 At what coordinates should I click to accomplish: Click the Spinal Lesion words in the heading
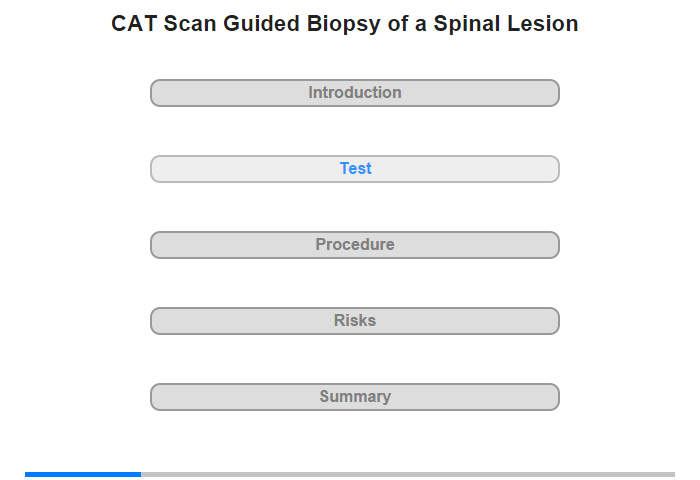point(506,24)
